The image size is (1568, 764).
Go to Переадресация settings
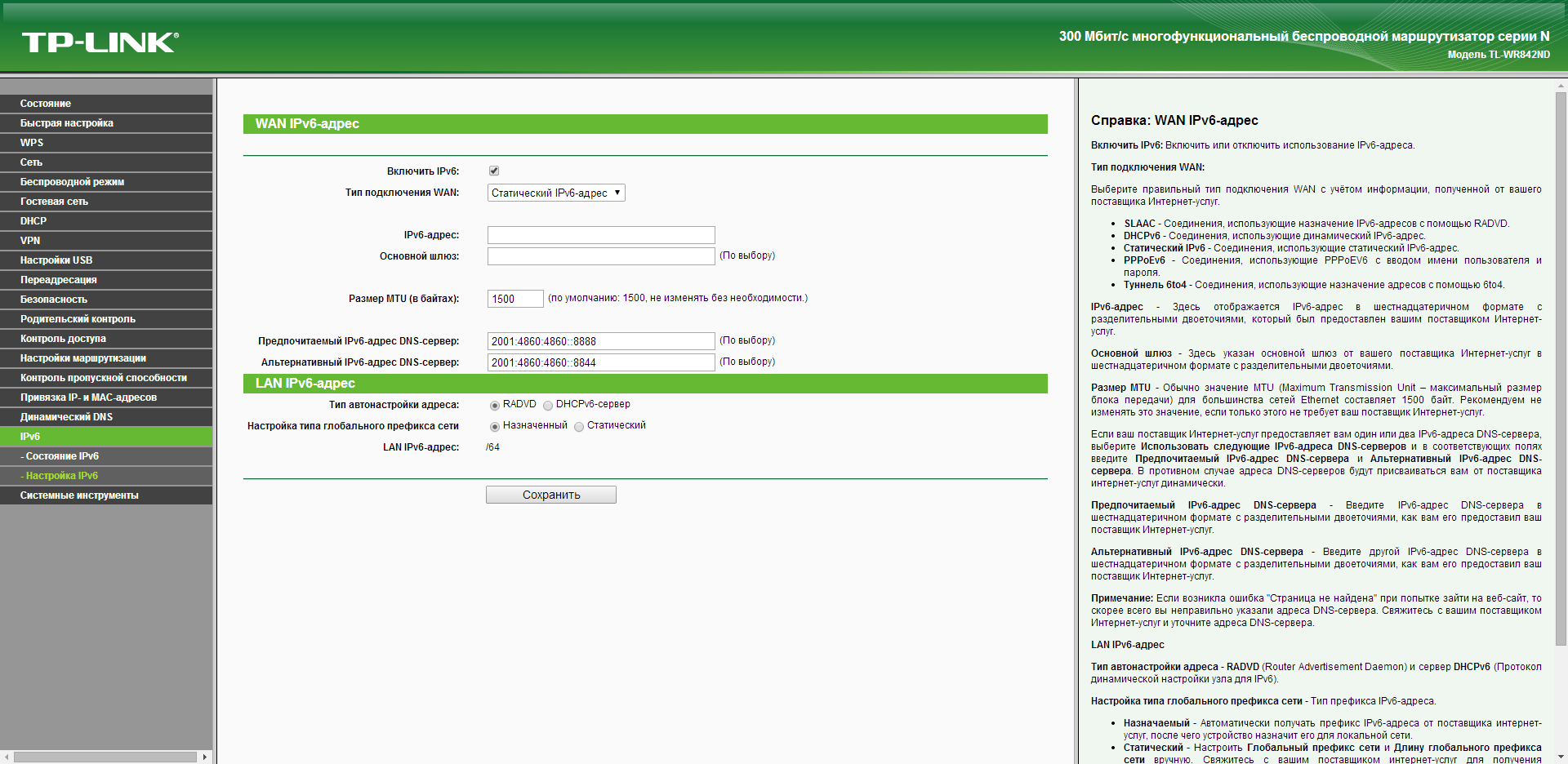point(106,280)
